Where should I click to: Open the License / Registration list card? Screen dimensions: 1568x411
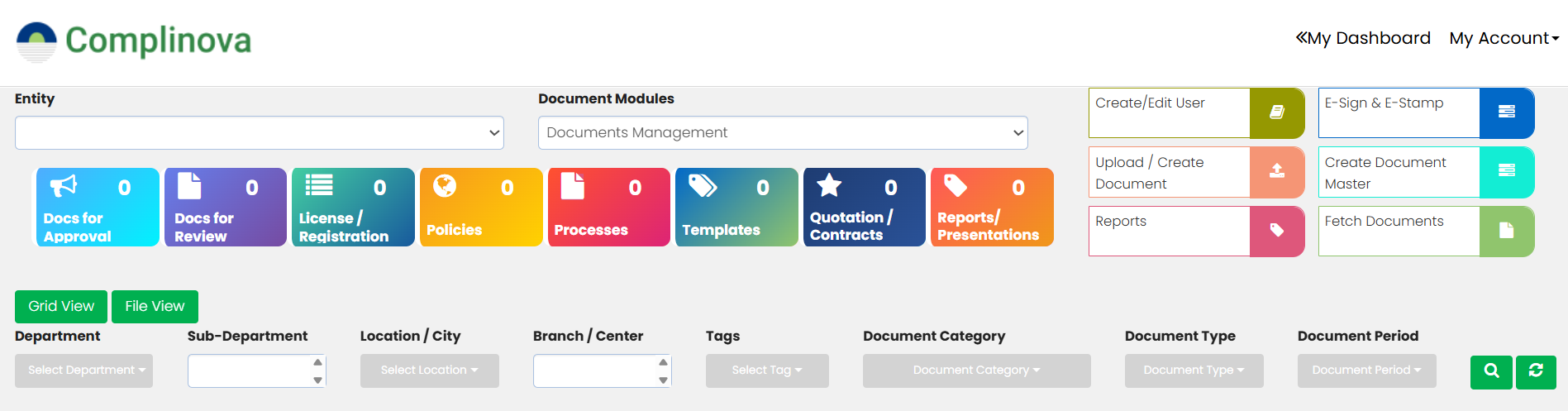coord(353,207)
